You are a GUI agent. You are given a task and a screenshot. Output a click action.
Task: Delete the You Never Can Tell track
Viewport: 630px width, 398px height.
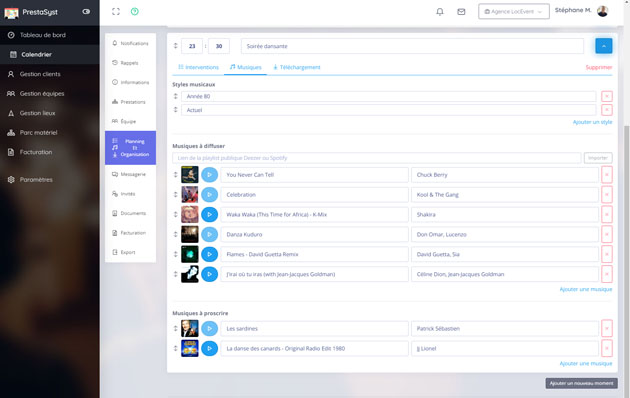pos(607,175)
